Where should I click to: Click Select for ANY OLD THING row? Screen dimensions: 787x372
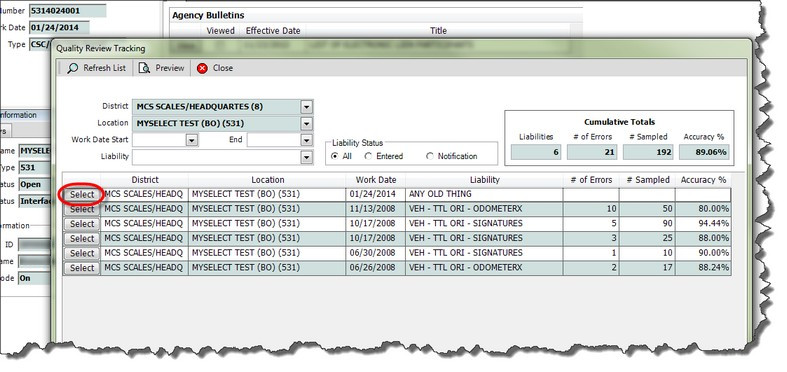click(x=82, y=194)
